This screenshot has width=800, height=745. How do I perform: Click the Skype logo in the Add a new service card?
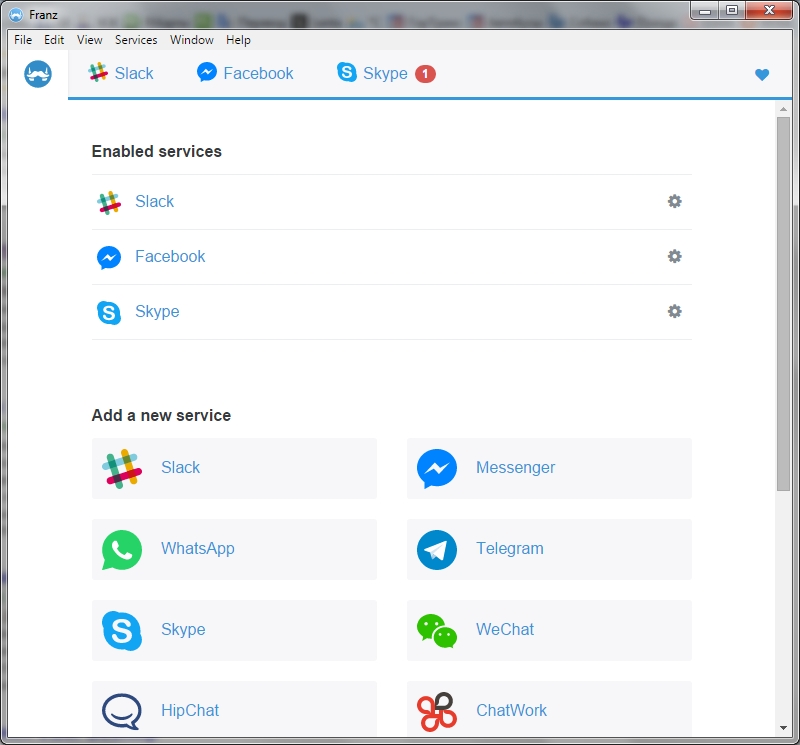tap(122, 631)
